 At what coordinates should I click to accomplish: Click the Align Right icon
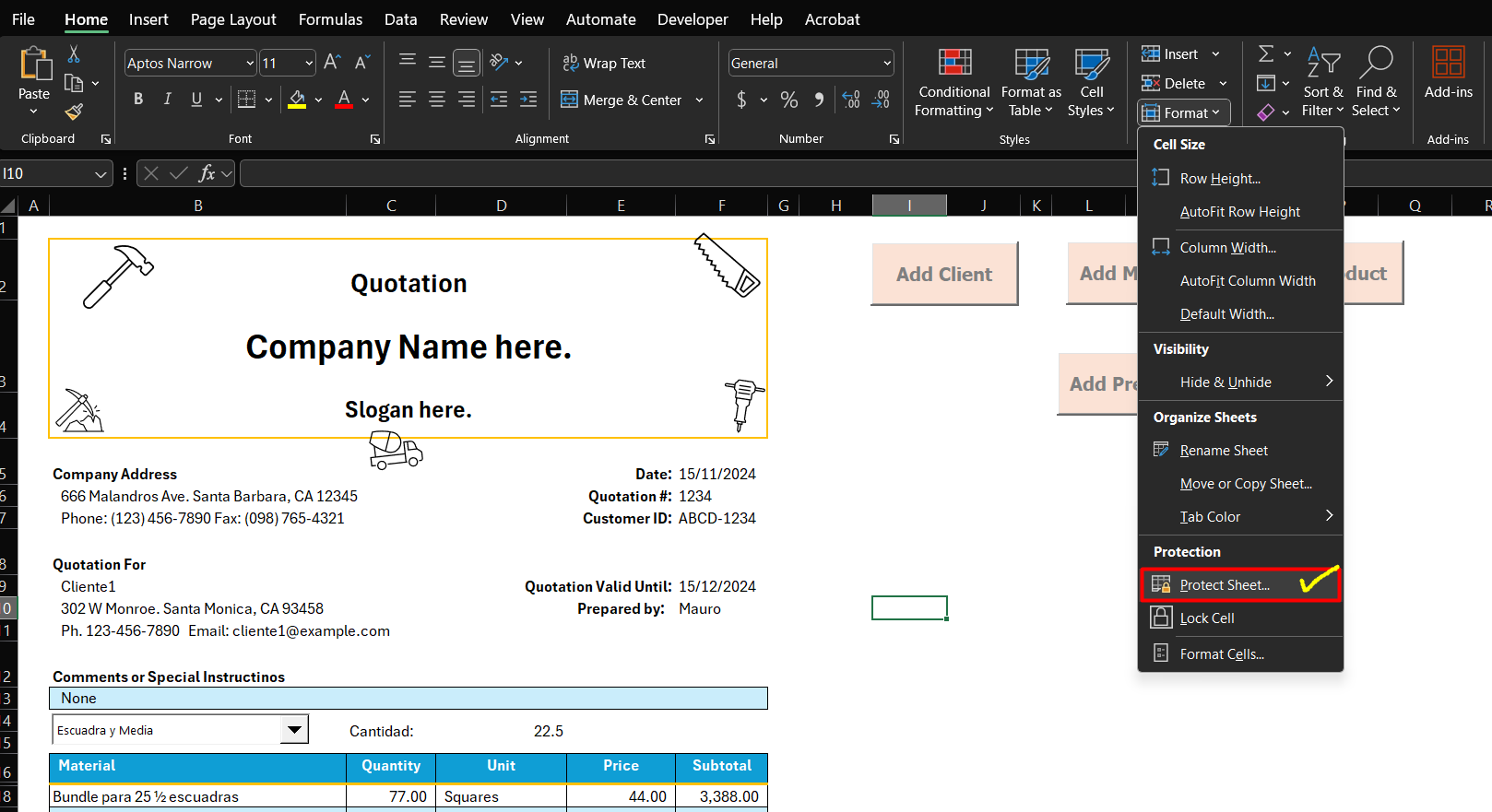468,100
